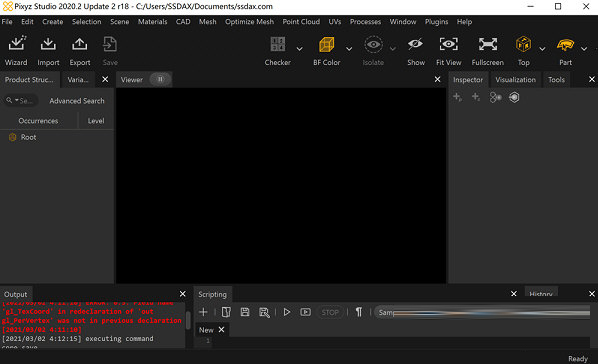
Task: Click the Fit View icon
Action: tap(448, 44)
